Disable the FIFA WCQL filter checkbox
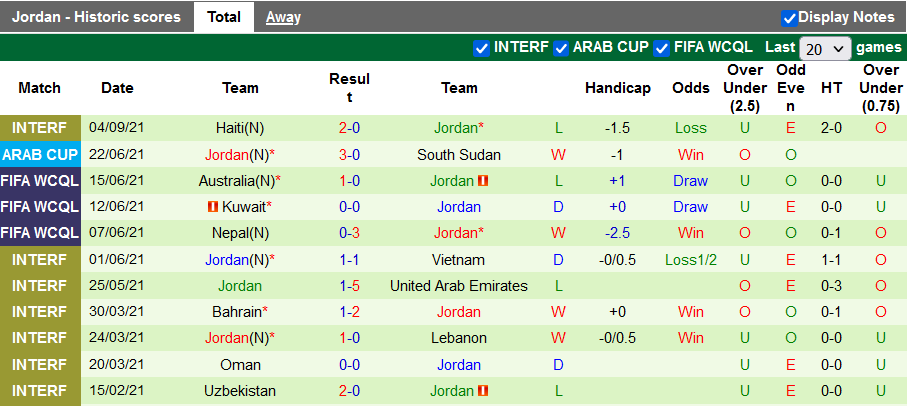 pos(661,47)
